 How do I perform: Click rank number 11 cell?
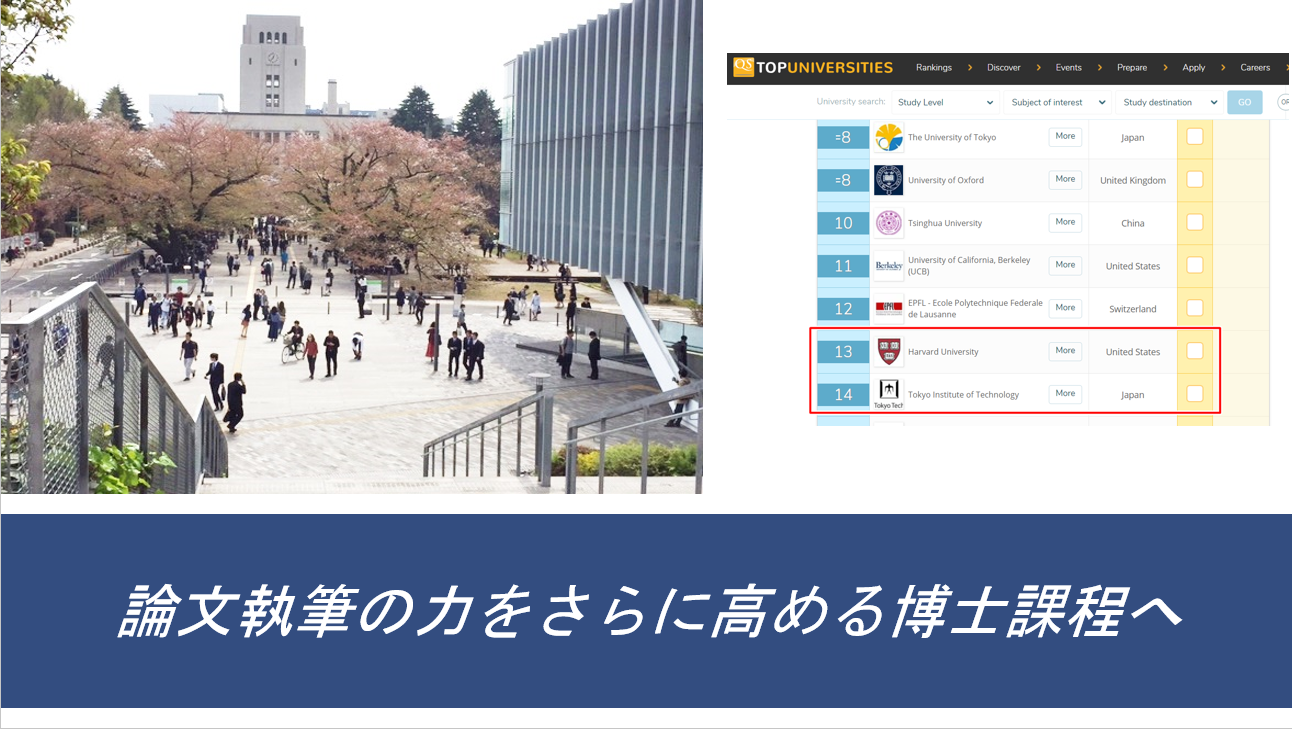click(x=843, y=266)
